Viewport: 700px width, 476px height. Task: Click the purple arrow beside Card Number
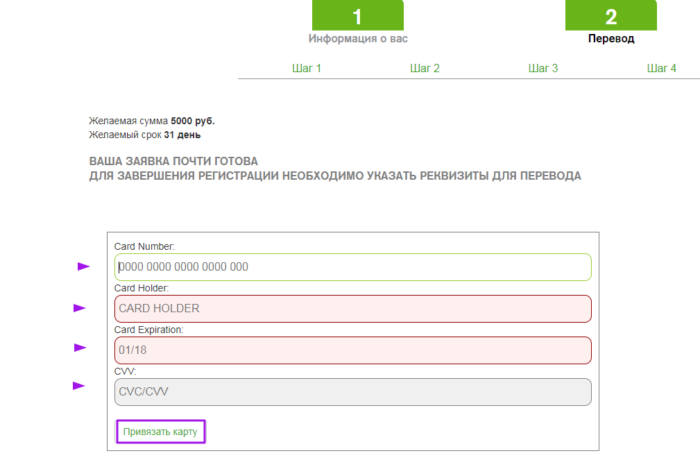[x=84, y=266]
